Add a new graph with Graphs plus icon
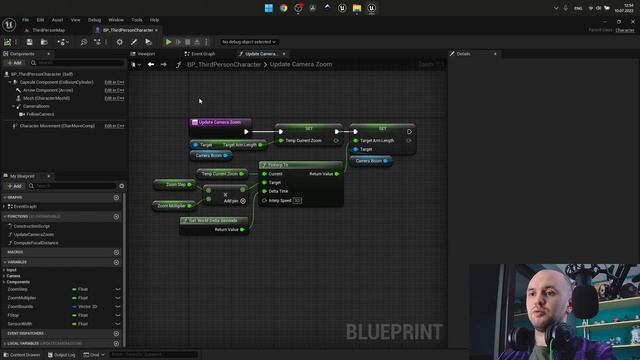The image size is (640, 360). [116, 198]
